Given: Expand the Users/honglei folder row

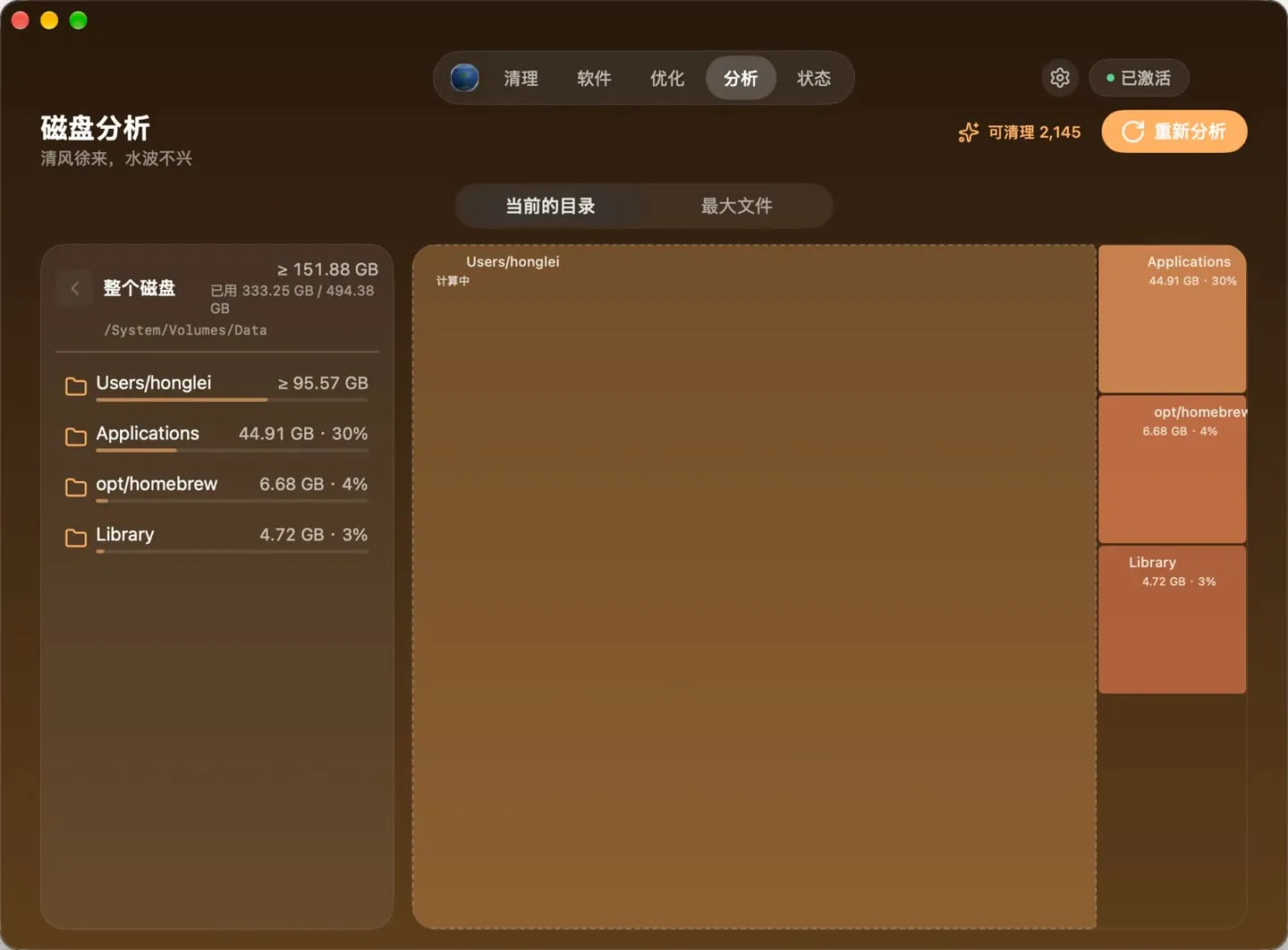Looking at the screenshot, I should tap(216, 386).
